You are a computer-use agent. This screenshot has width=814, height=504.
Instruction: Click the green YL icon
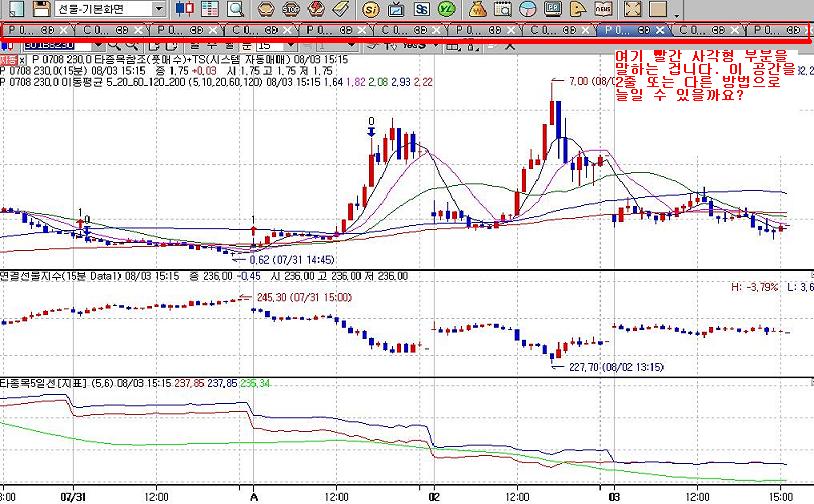coord(448,9)
